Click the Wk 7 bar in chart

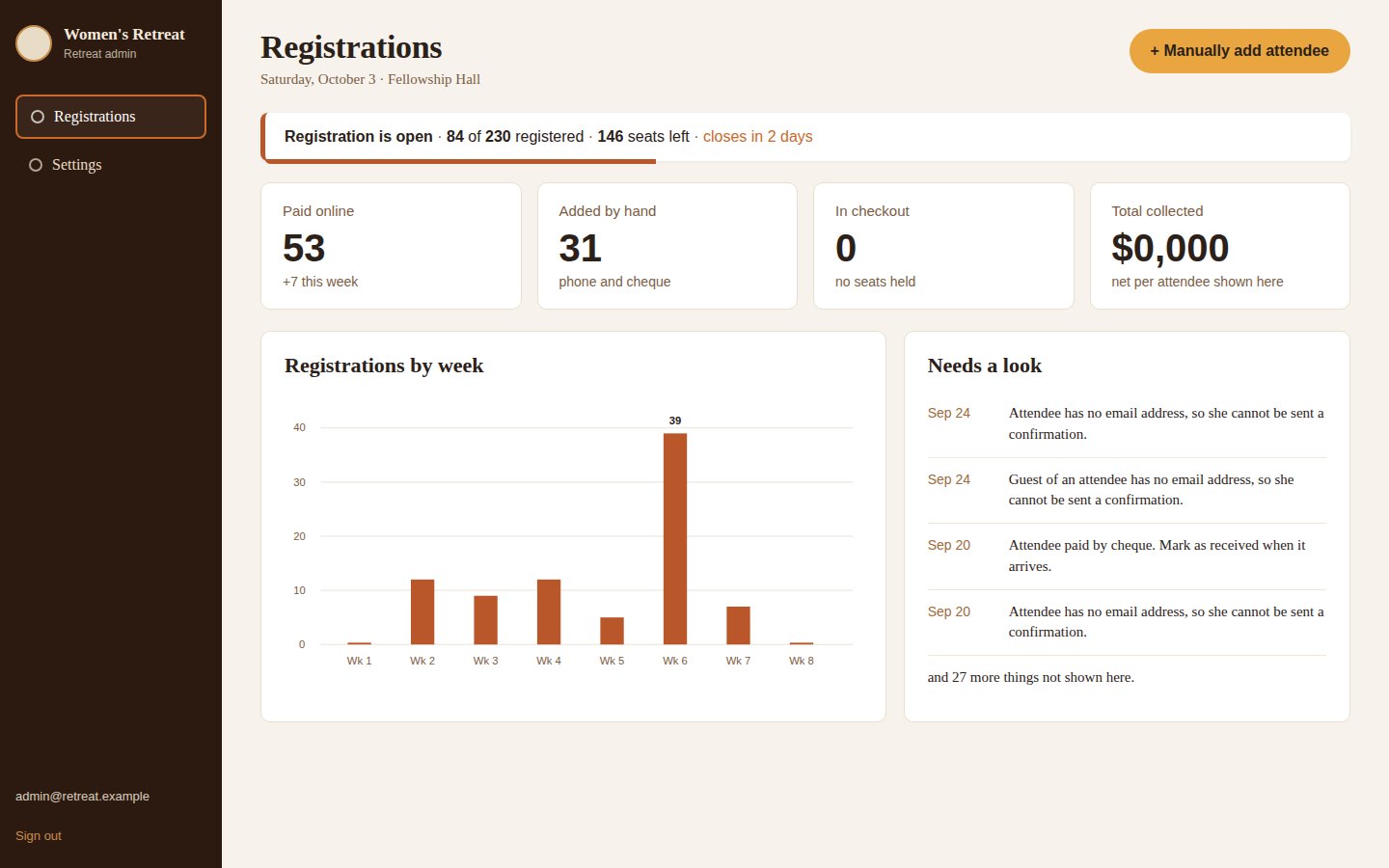coord(738,625)
